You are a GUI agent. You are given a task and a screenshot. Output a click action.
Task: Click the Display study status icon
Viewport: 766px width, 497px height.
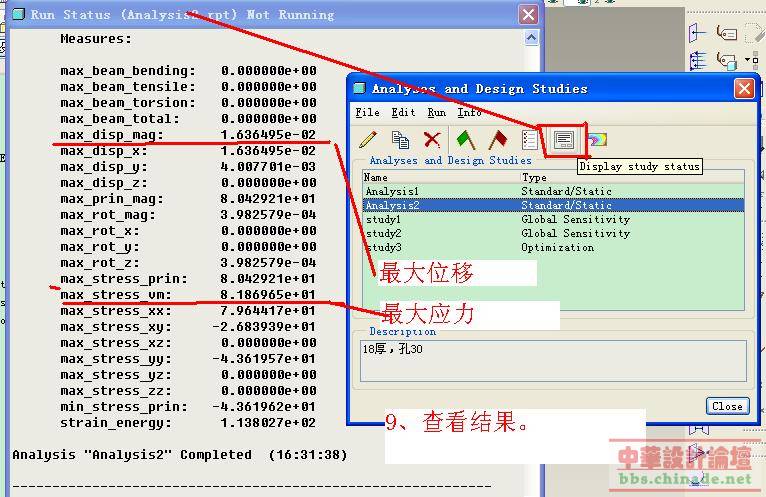click(564, 140)
